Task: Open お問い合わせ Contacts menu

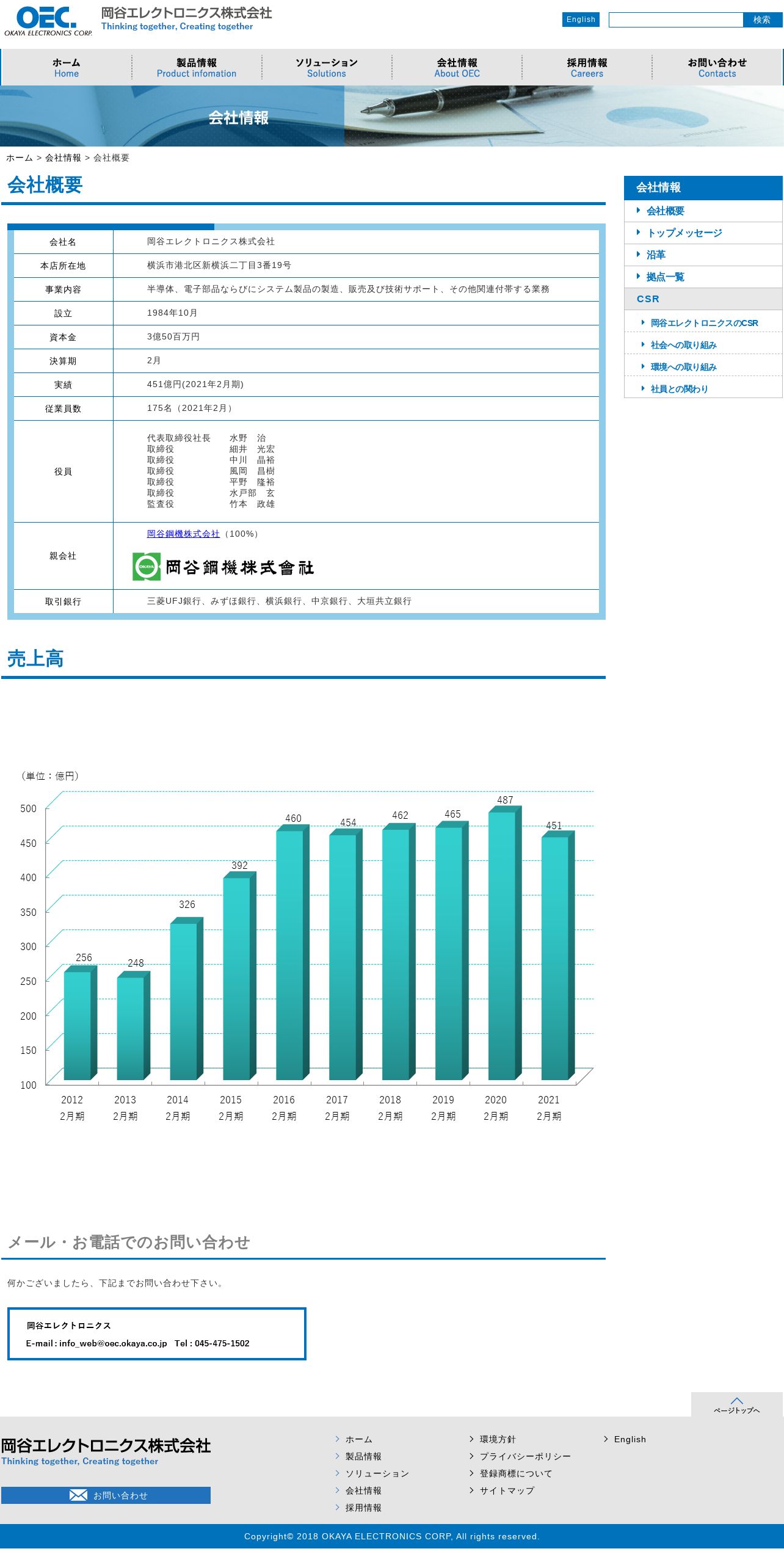Action: 717,68
